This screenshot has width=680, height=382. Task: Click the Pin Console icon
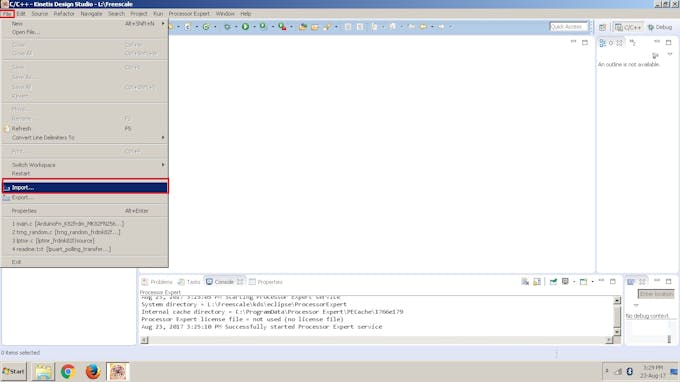(553, 282)
